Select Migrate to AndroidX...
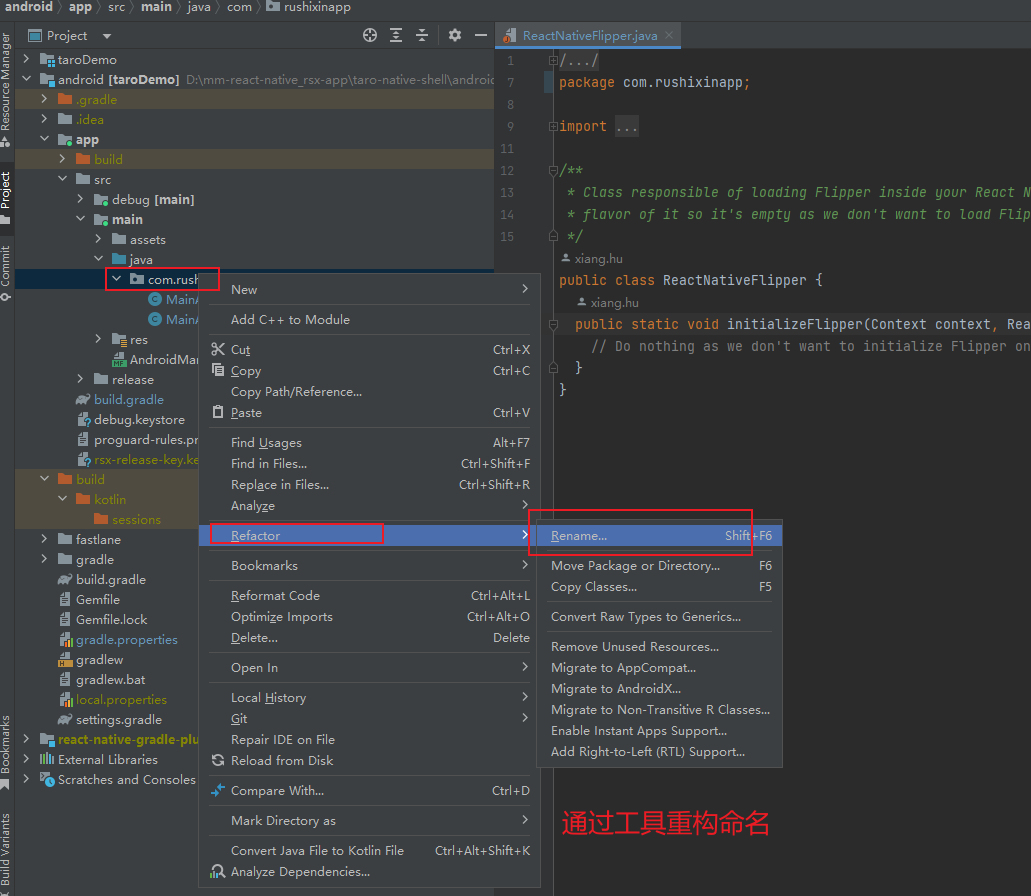The width and height of the screenshot is (1031, 896). pyautogui.click(x=659, y=688)
